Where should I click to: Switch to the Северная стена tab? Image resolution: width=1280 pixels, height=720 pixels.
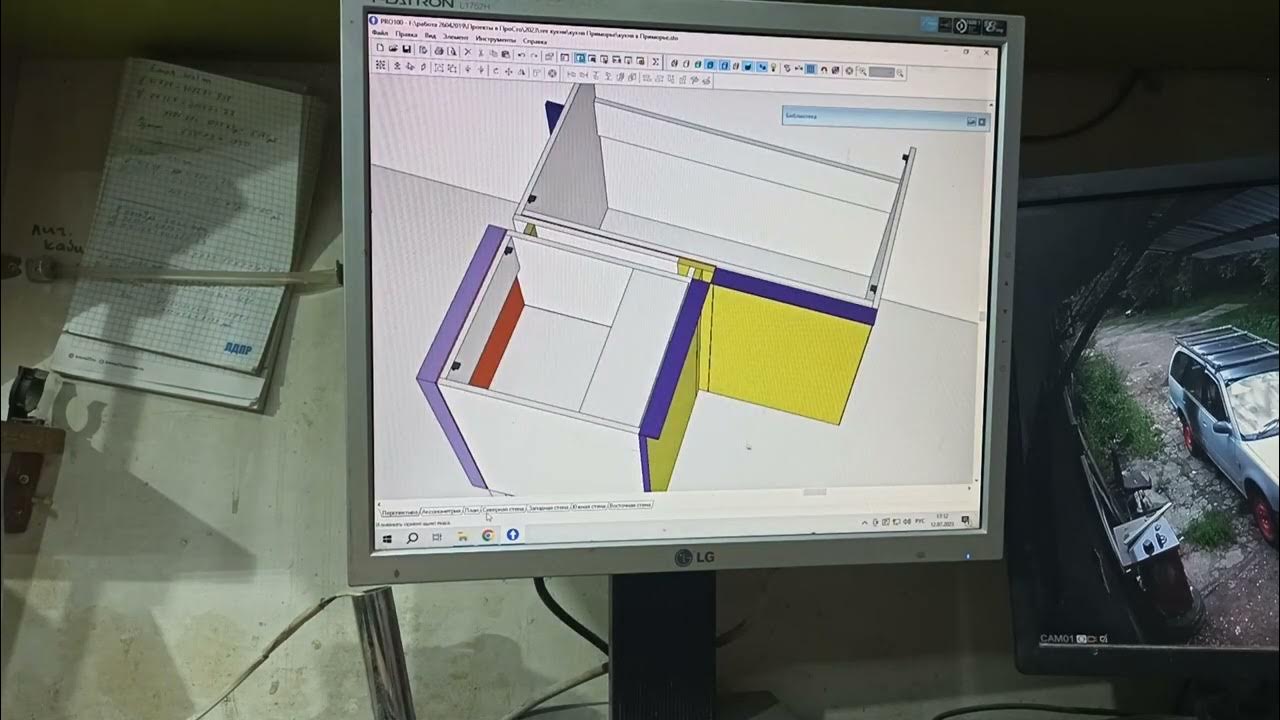click(x=503, y=509)
